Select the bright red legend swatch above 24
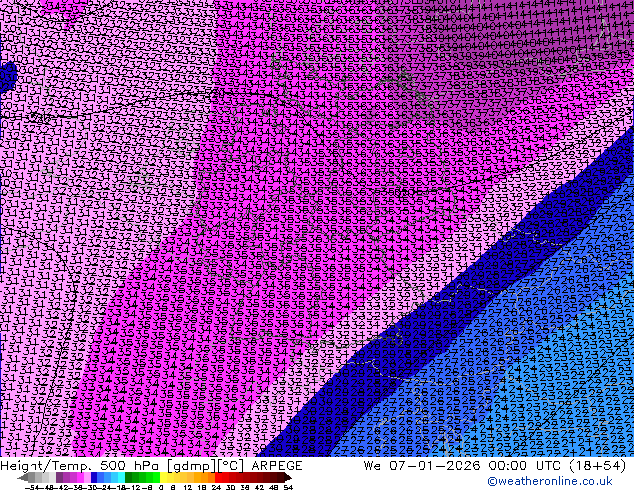 pyautogui.click(x=218, y=477)
